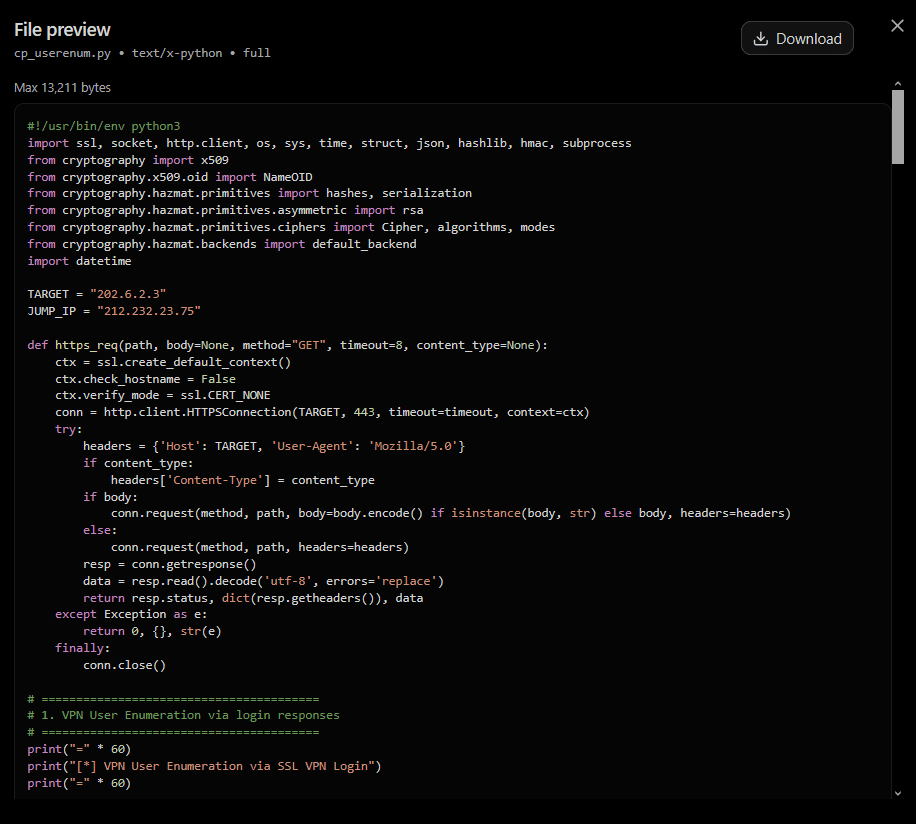Viewport: 916px width, 824px height.
Task: Click the "def https_req" function definition line
Action: point(287,345)
